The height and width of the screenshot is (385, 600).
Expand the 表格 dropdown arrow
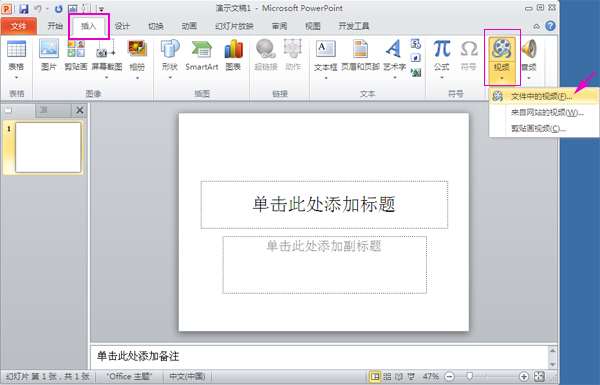[16, 78]
